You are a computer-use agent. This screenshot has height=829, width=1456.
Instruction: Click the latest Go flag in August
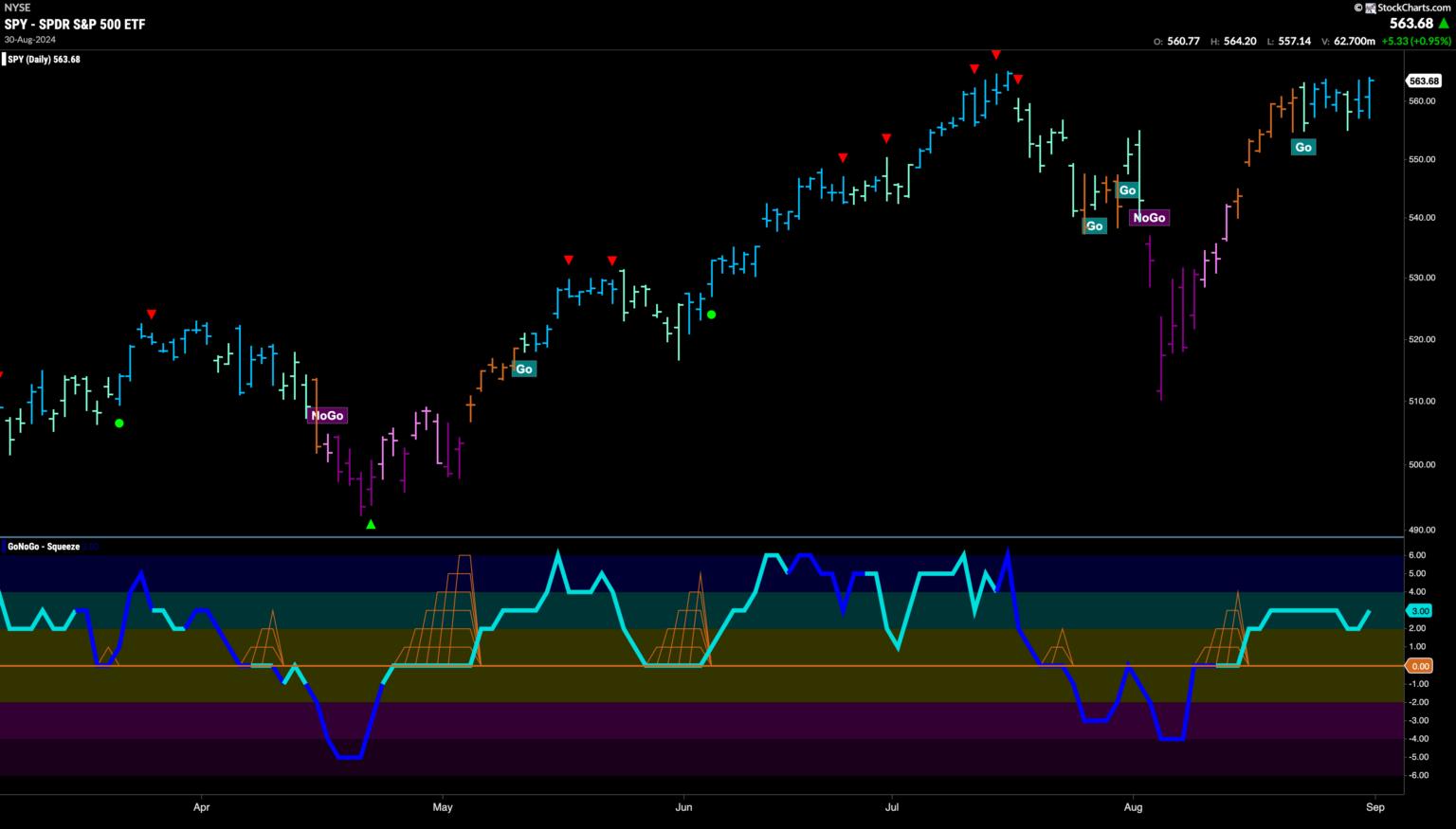click(1303, 147)
